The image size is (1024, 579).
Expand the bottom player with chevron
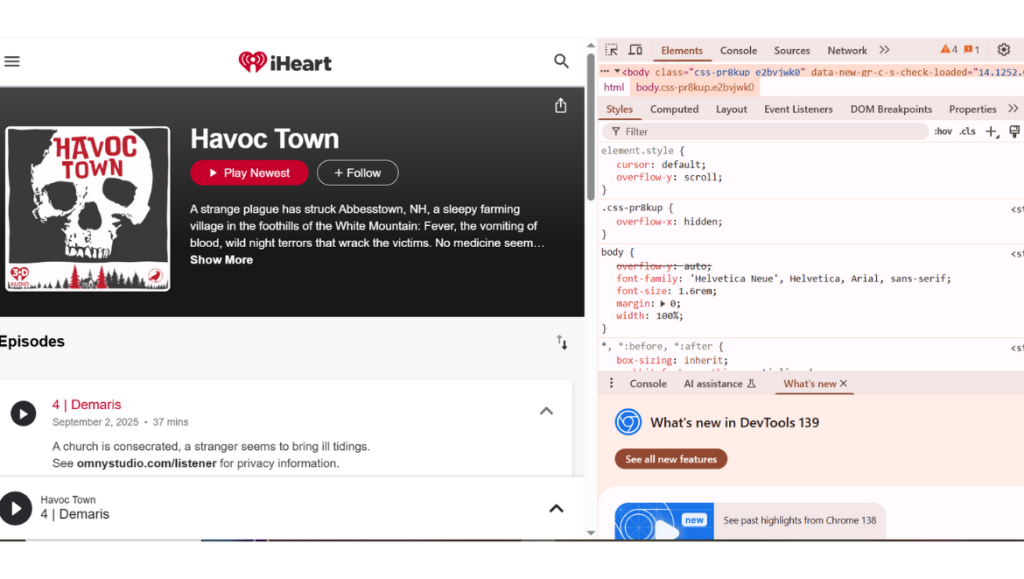(556, 509)
